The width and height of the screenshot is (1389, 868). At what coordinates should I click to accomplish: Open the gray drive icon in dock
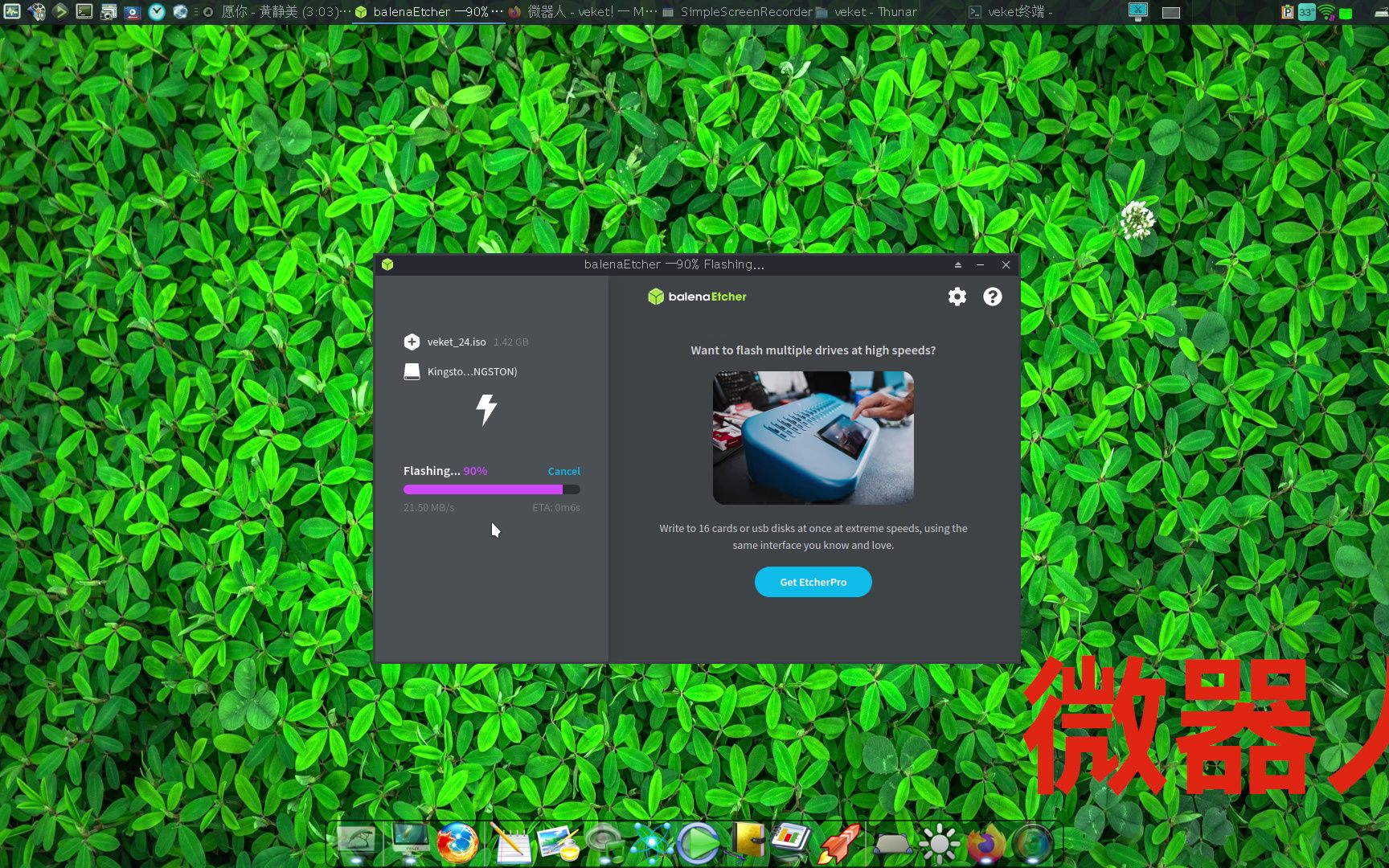tap(892, 844)
